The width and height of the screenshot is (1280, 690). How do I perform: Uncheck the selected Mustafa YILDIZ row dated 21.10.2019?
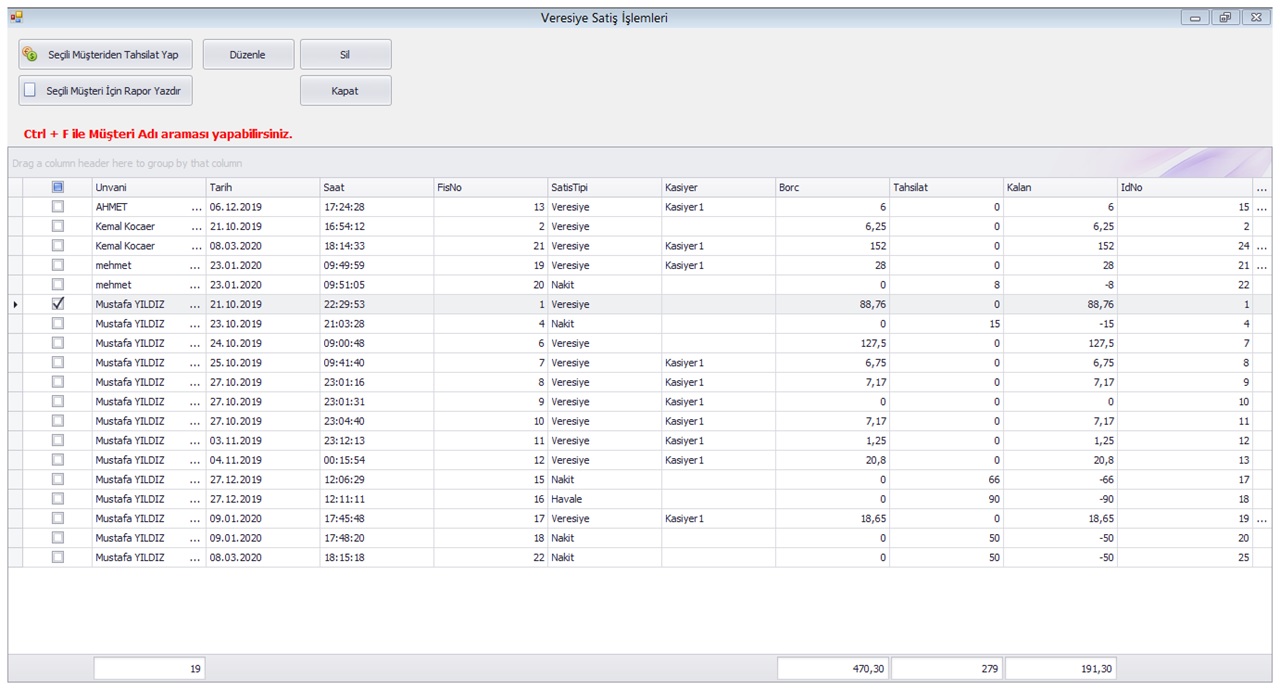(x=58, y=304)
